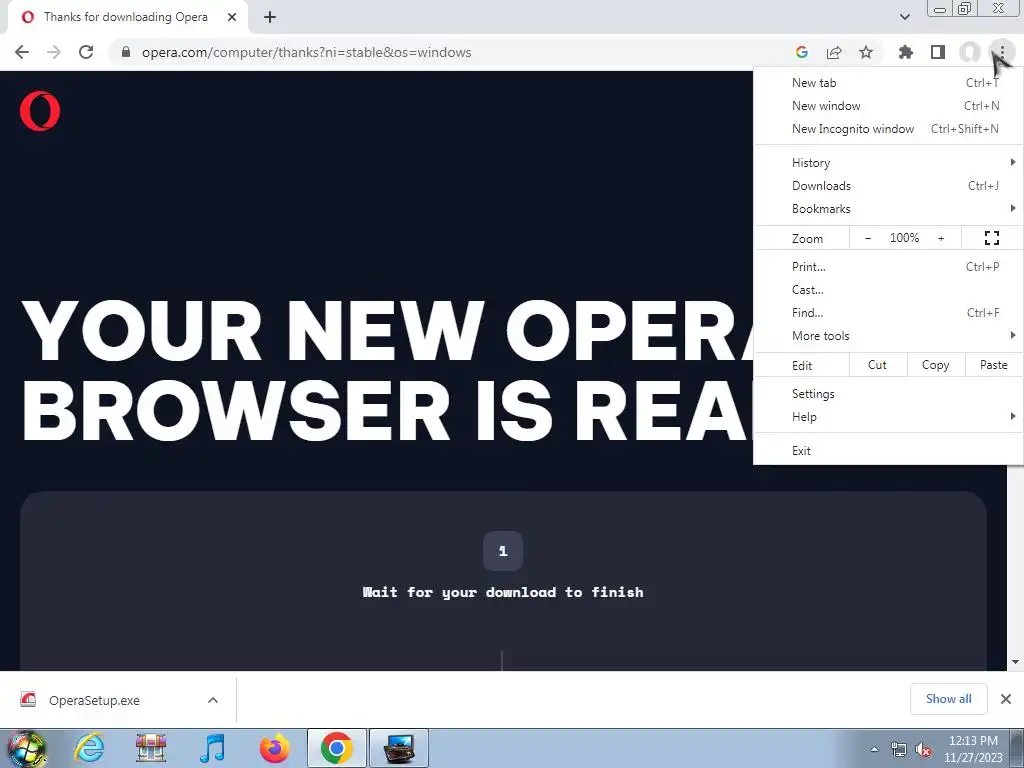Click the lock icon in the address bar
Viewport: 1024px width, 768px height.
pyautogui.click(x=126, y=52)
